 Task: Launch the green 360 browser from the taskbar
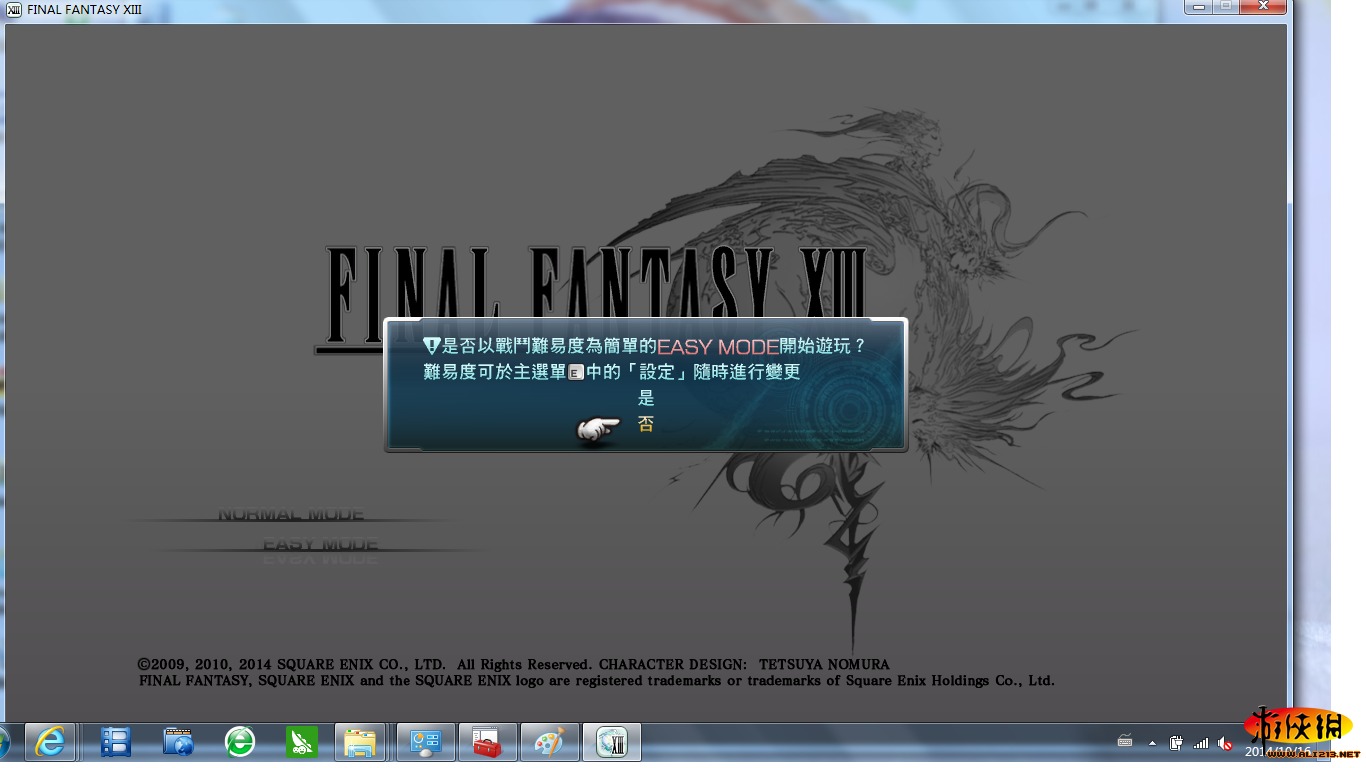click(x=240, y=742)
